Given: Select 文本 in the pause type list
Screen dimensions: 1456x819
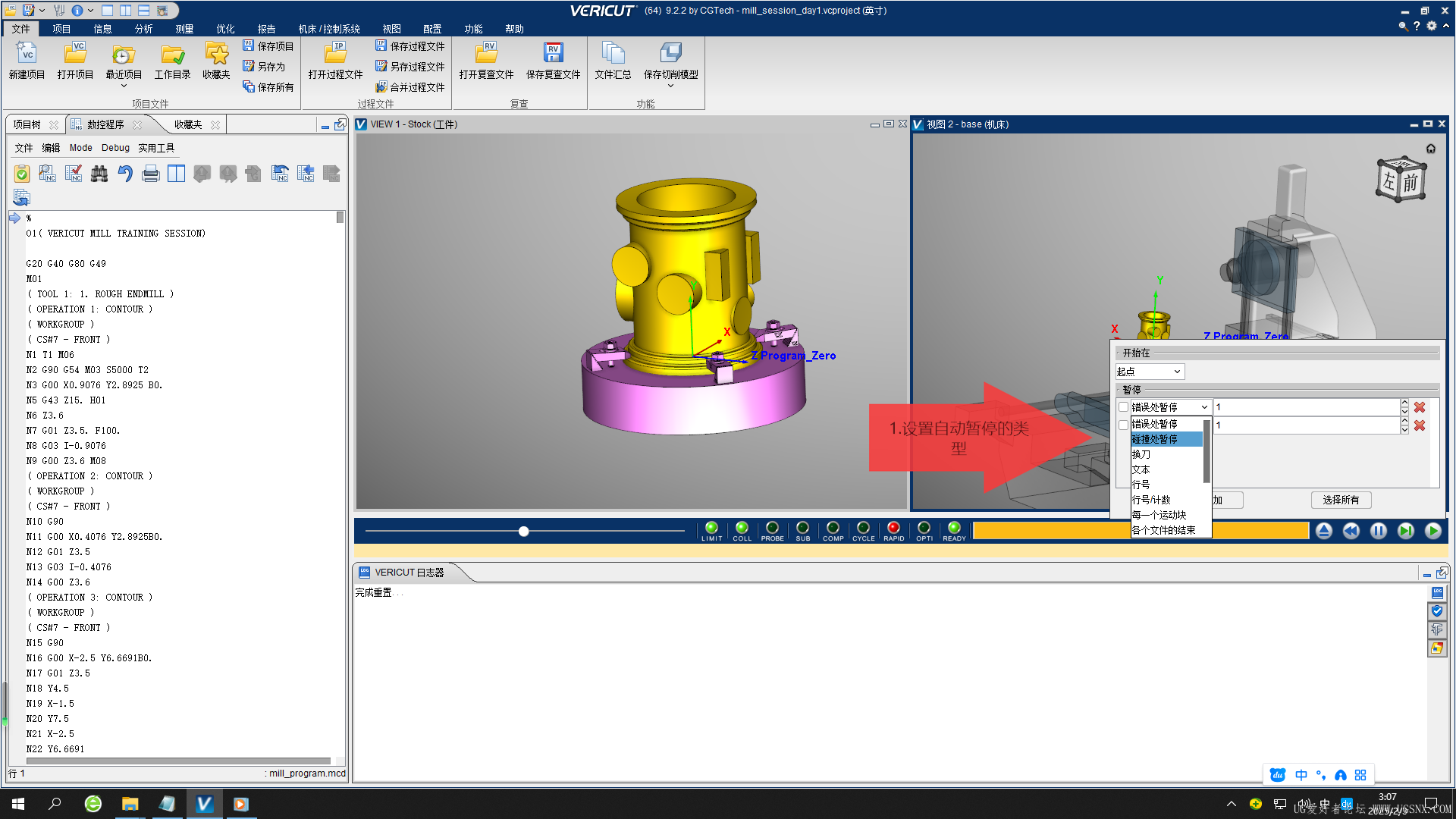Looking at the screenshot, I should click(1166, 469).
